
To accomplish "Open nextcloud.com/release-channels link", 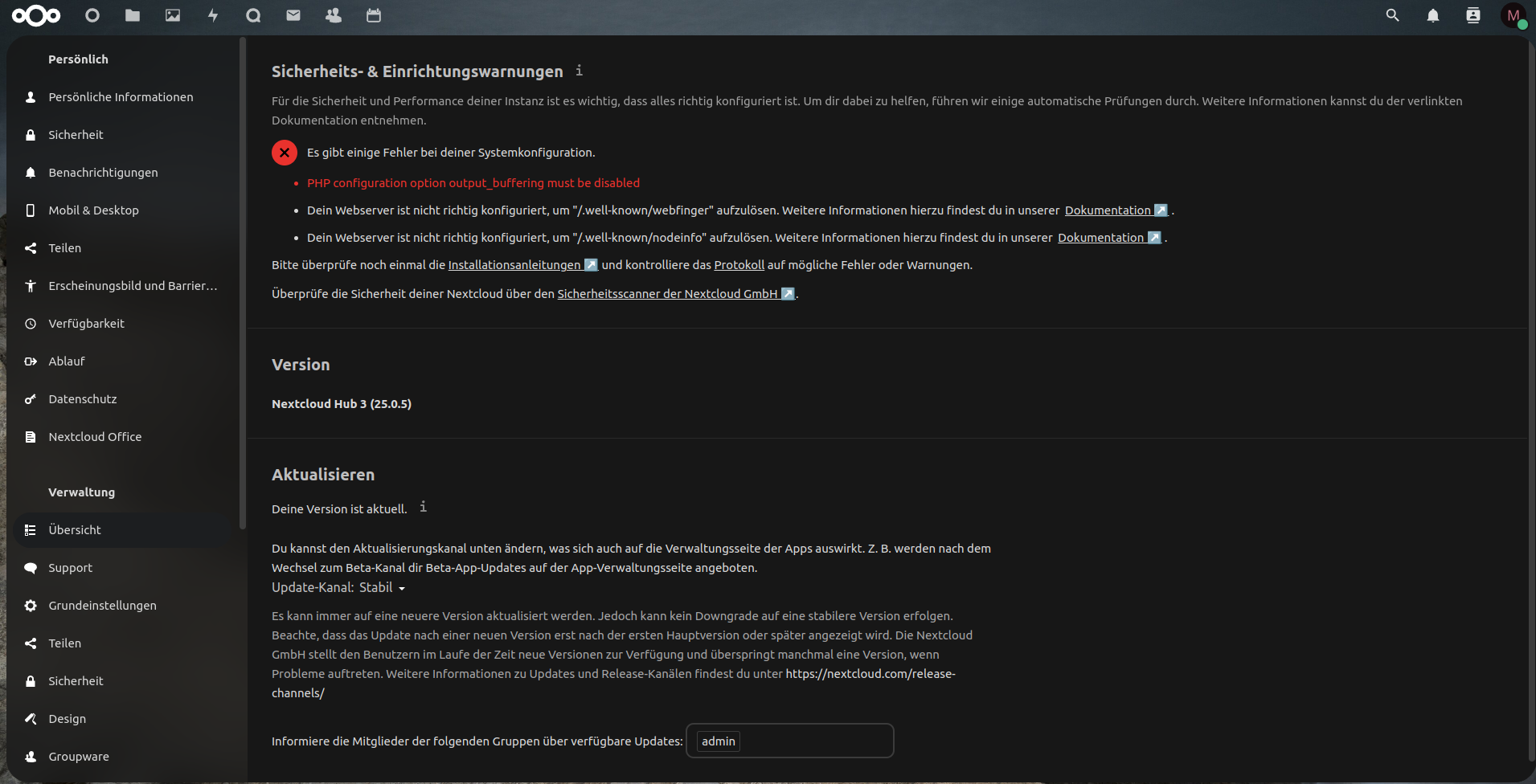I will tap(870, 674).
